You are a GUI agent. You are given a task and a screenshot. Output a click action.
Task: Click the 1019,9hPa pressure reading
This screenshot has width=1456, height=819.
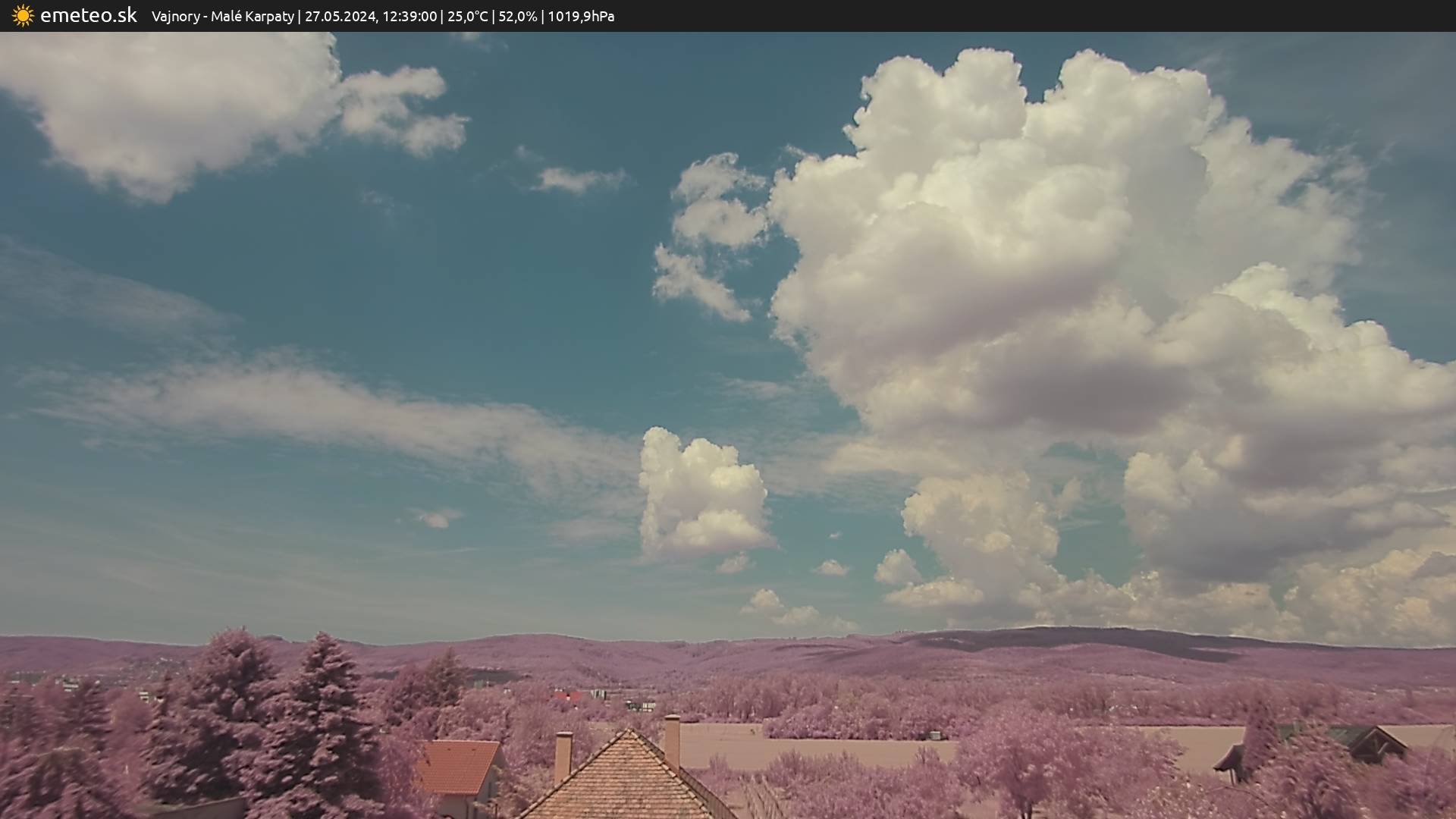tap(581, 17)
